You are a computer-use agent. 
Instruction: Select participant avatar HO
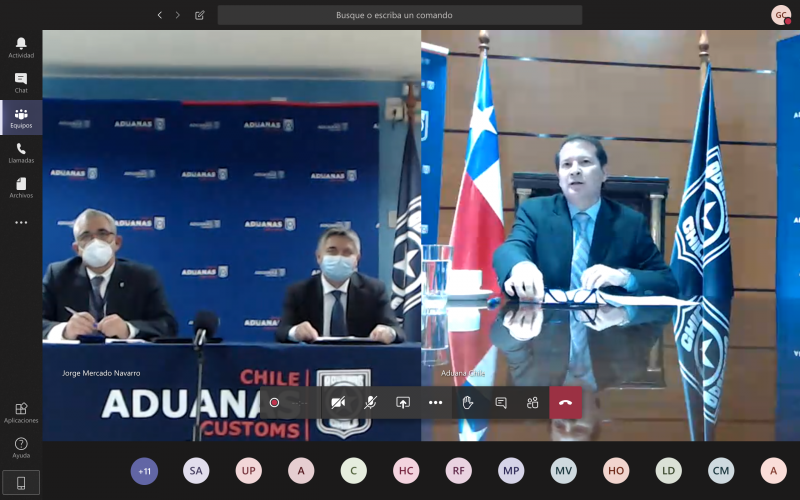(x=616, y=471)
